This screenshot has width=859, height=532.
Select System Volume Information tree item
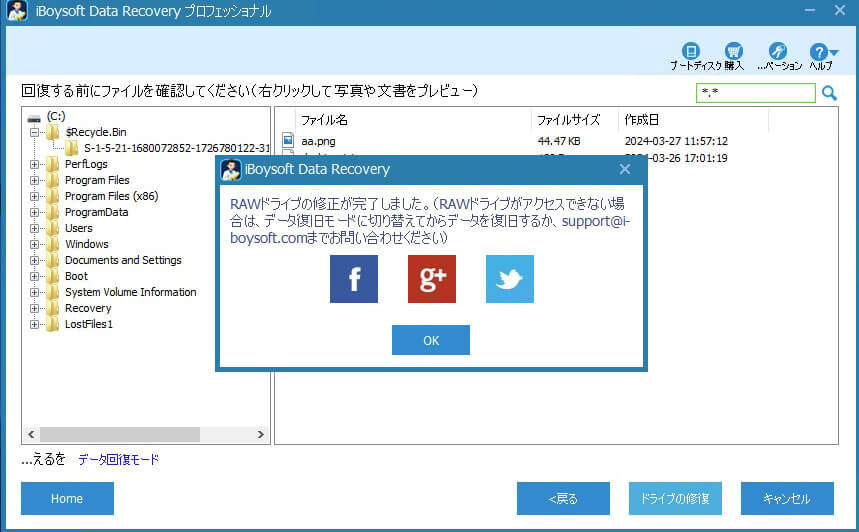[x=130, y=292]
